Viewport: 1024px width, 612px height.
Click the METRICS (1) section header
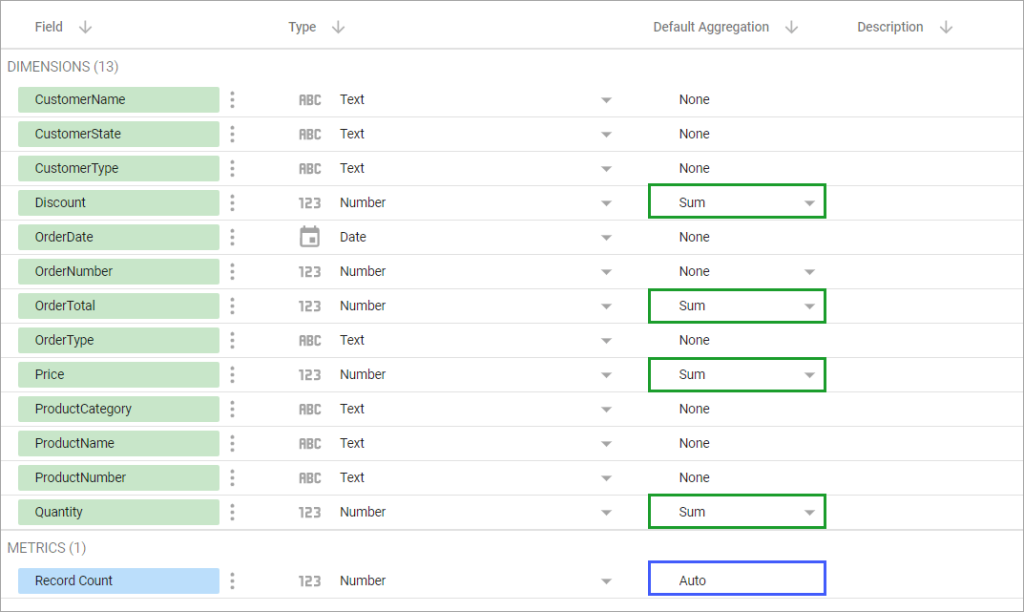click(x=49, y=547)
